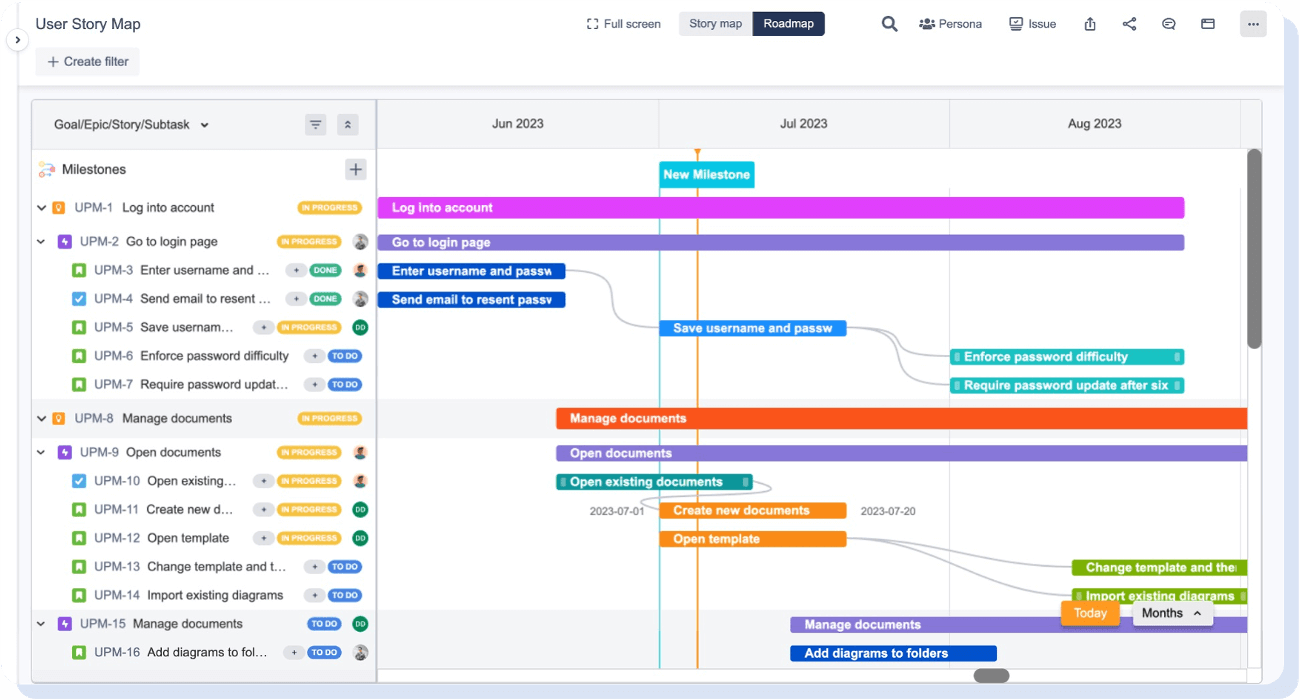
Task: Click the Today button on the timeline
Action: pyautogui.click(x=1090, y=613)
